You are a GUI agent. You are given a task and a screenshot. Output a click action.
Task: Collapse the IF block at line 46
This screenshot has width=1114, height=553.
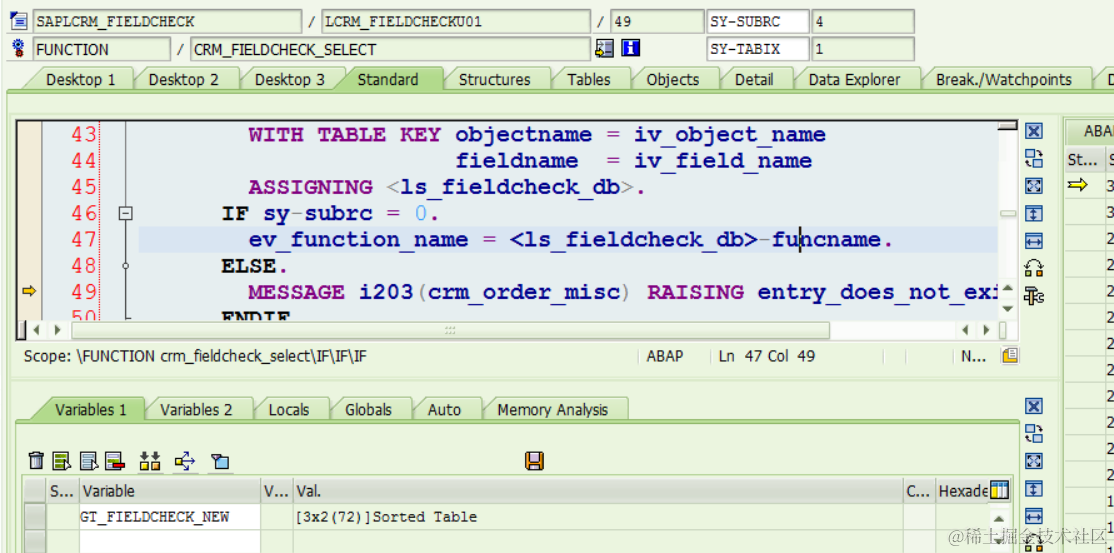point(126,213)
